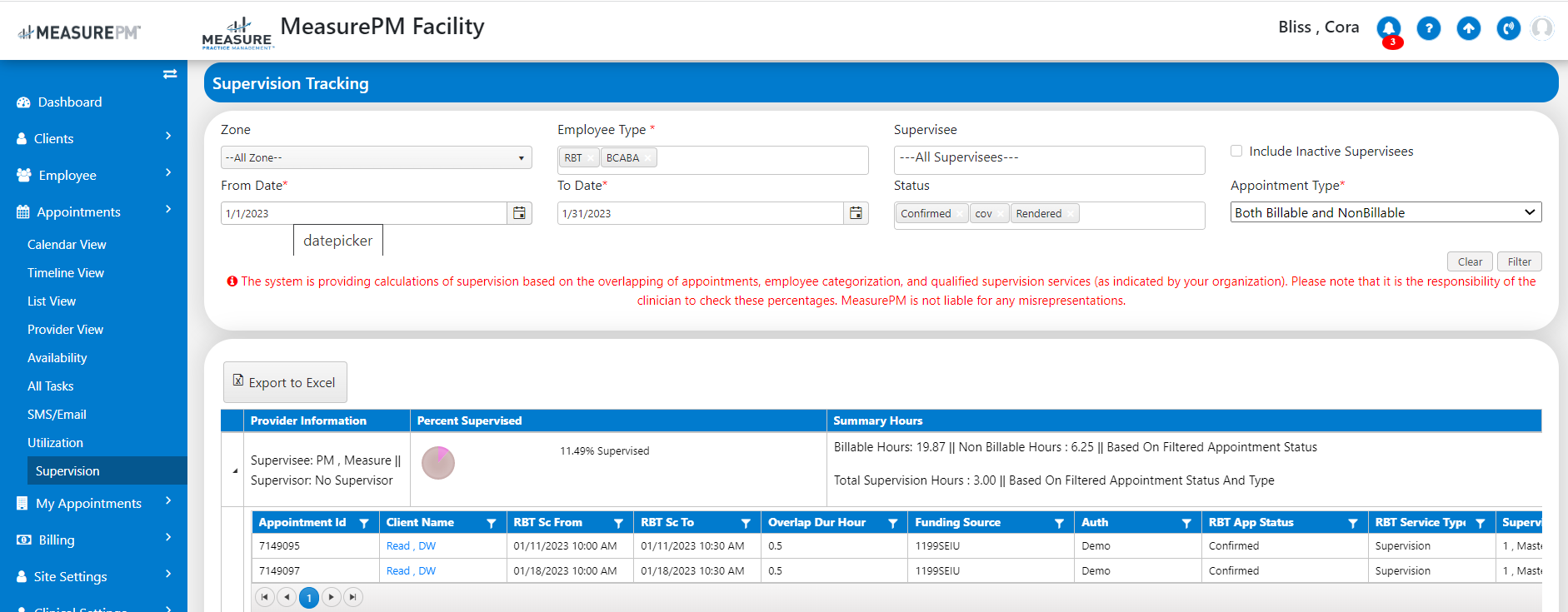Click appointment id cell 7149095
The width and height of the screenshot is (1568, 612).
[315, 546]
